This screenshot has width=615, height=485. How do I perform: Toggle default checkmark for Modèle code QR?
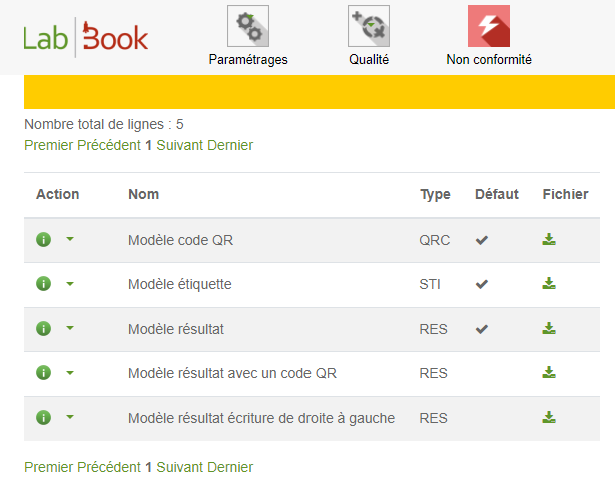(x=482, y=239)
